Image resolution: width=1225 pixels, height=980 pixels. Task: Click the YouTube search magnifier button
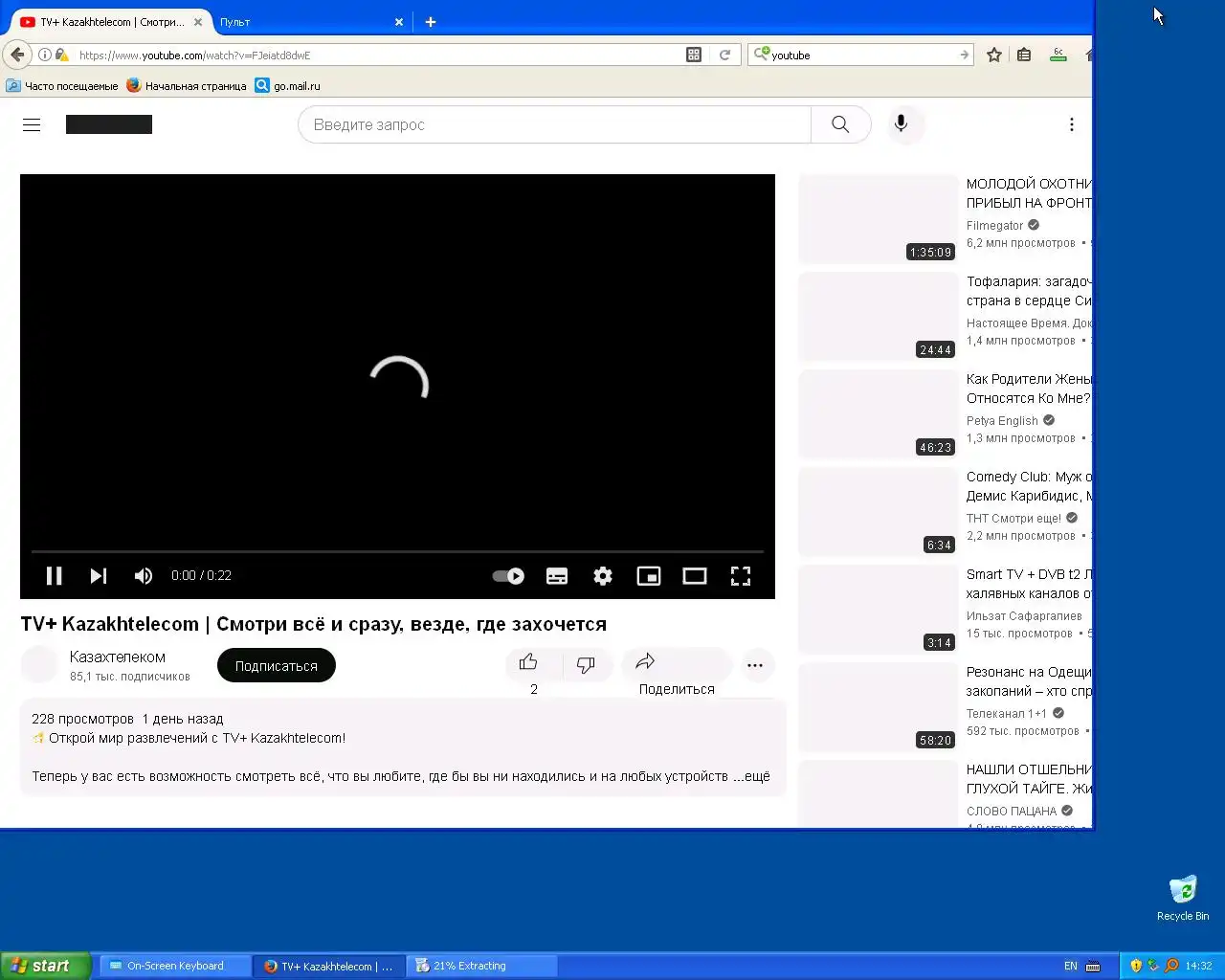click(840, 124)
